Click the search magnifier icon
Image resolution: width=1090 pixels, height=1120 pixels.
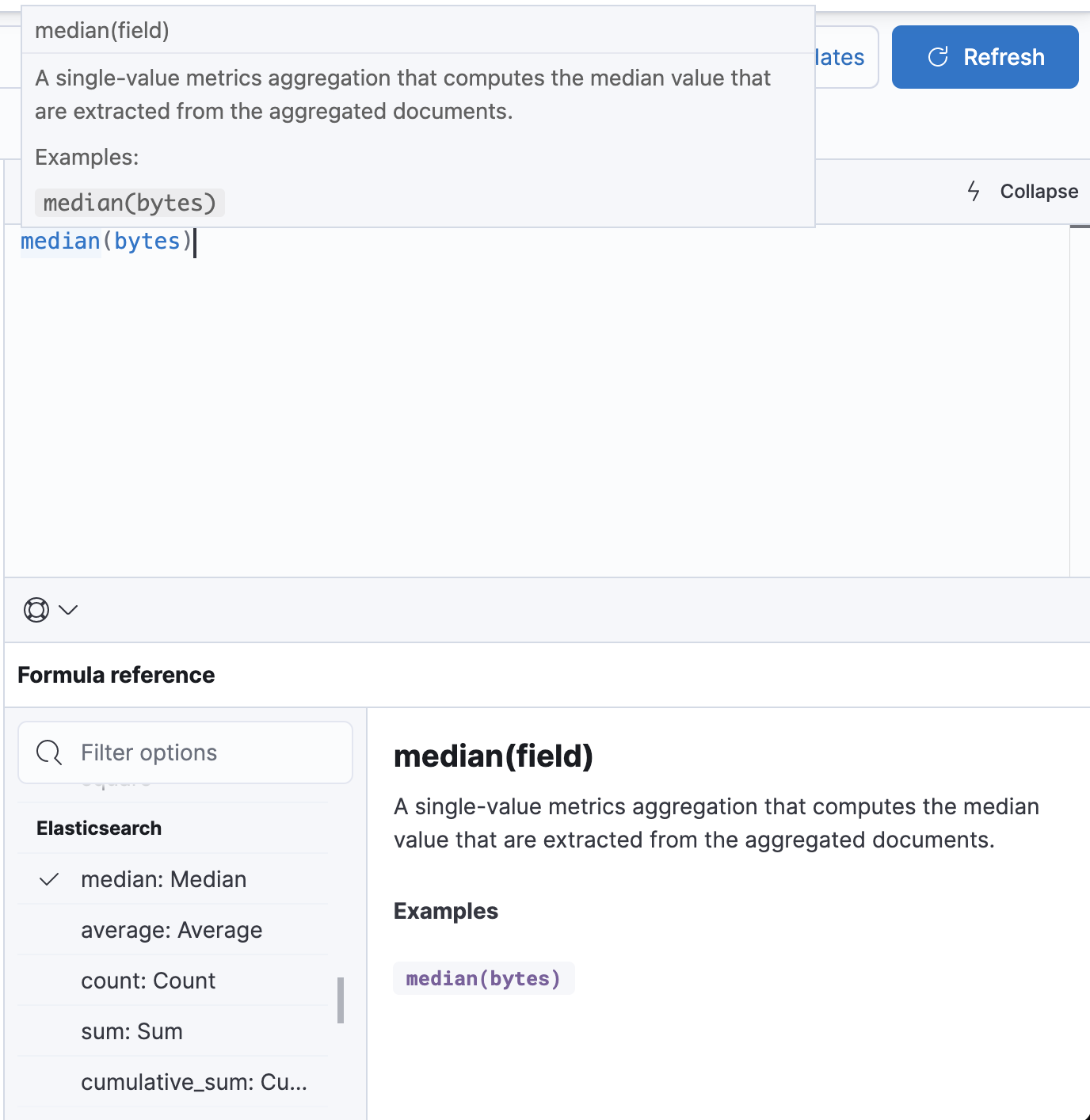pos(49,752)
